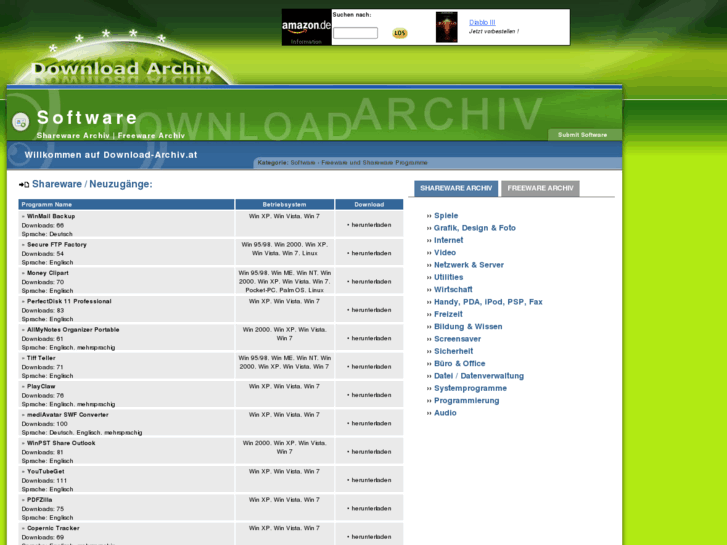Click herunterladen for YouTubeGet
The height and width of the screenshot is (545, 727).
point(371,480)
